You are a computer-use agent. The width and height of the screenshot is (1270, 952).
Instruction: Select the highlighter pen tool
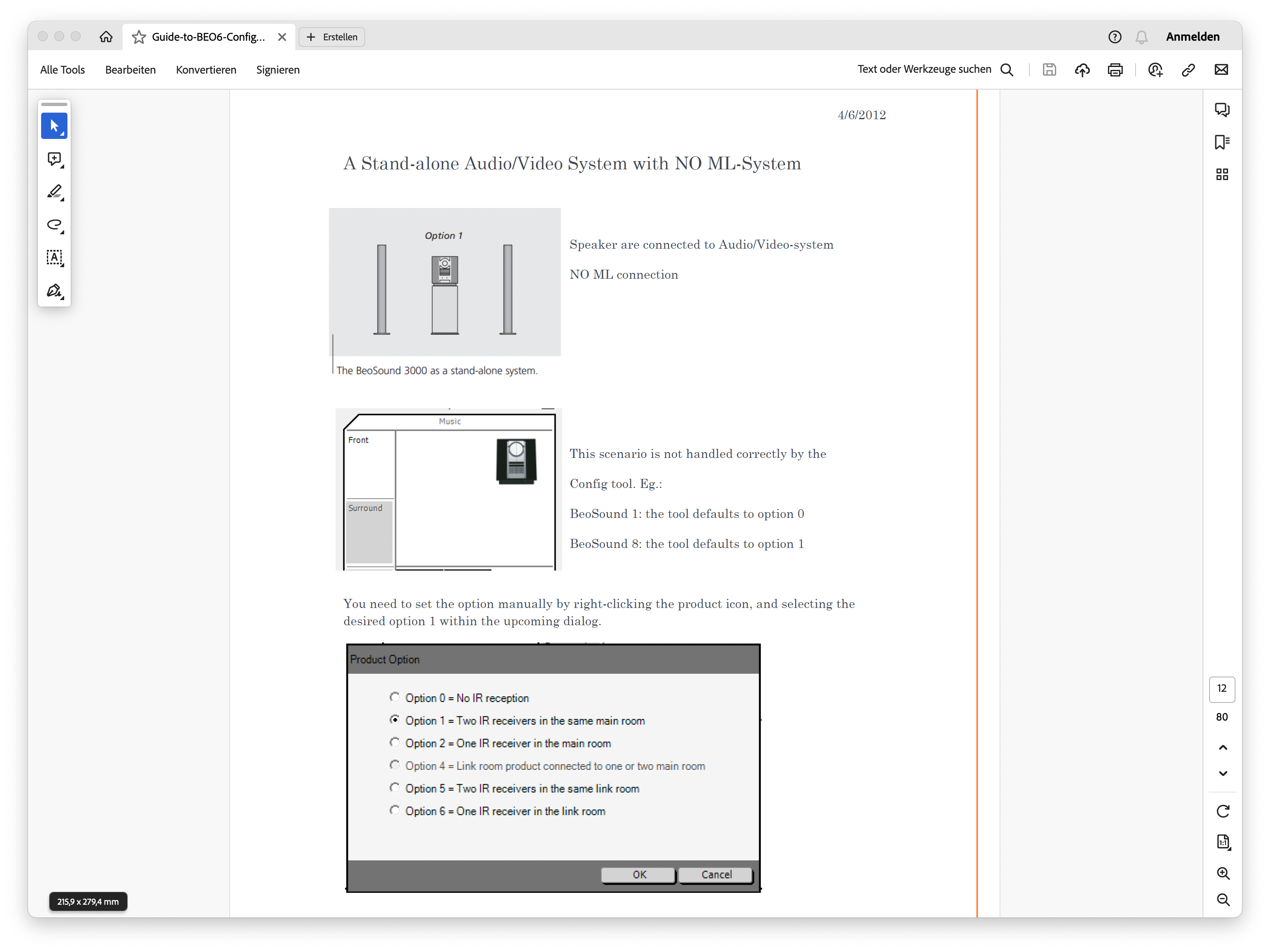point(54,192)
